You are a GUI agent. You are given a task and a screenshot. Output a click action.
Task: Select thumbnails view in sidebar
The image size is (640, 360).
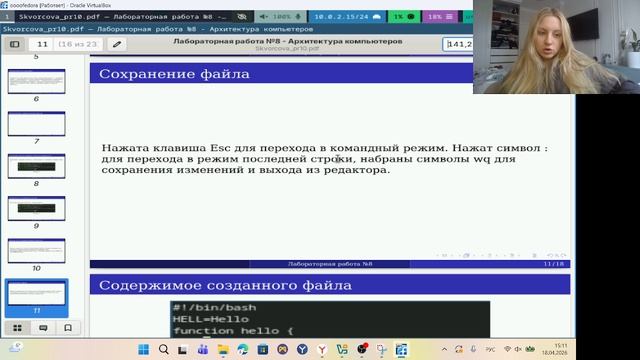pyautogui.click(x=18, y=328)
